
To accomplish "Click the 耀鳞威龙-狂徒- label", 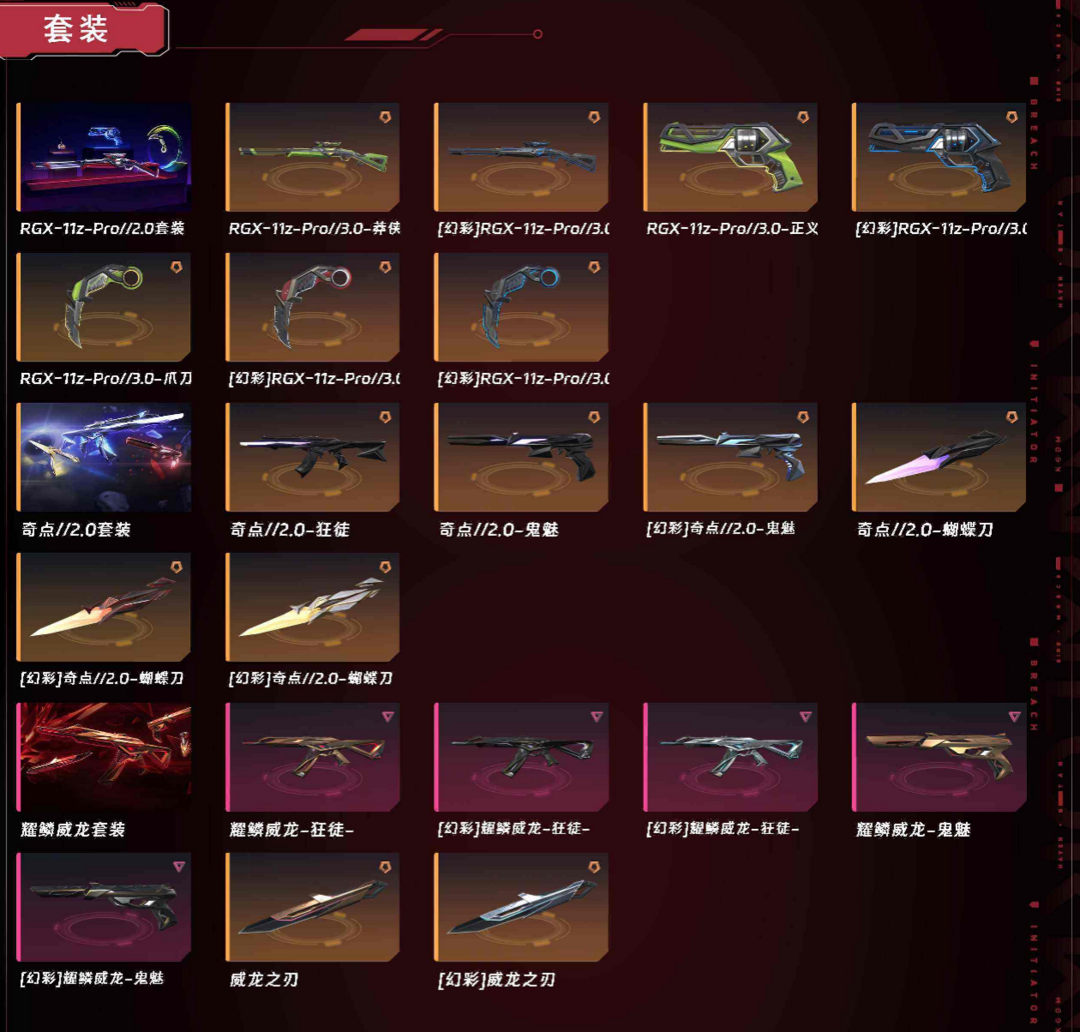I will [x=292, y=829].
